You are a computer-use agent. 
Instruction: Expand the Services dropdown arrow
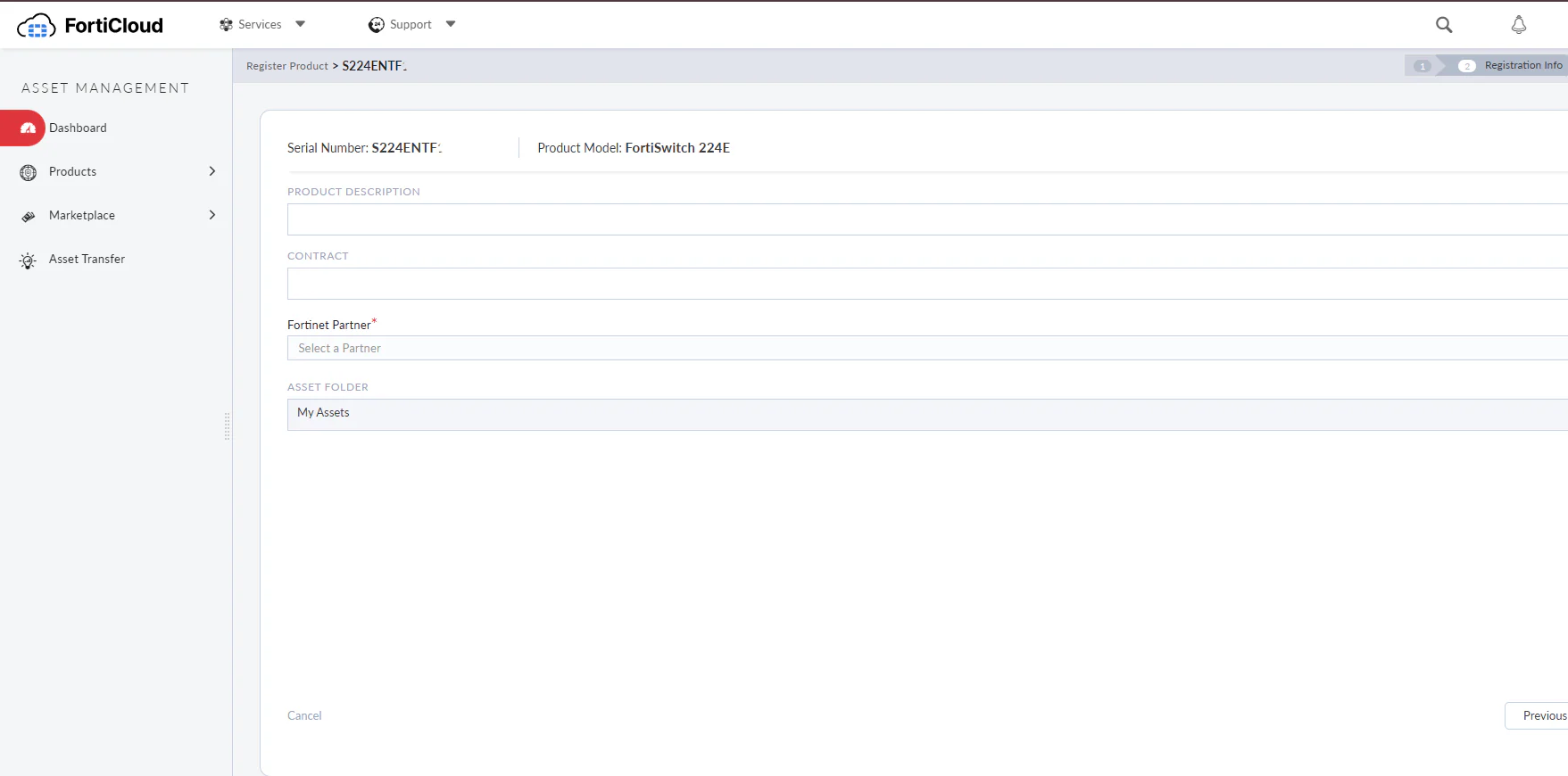(301, 24)
